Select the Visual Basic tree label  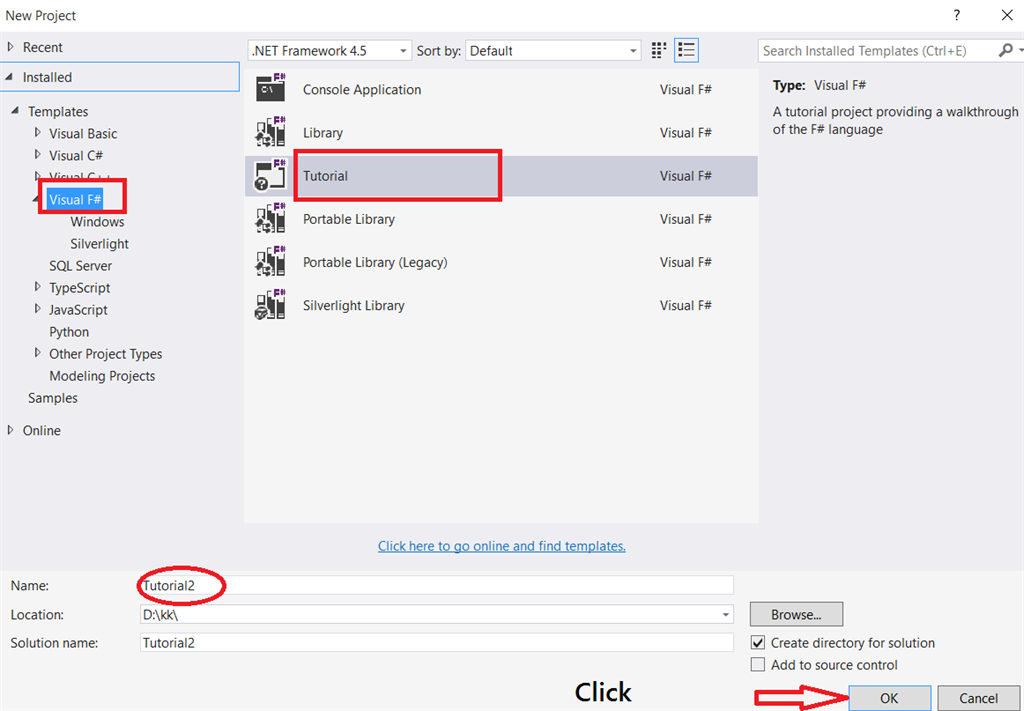point(83,133)
